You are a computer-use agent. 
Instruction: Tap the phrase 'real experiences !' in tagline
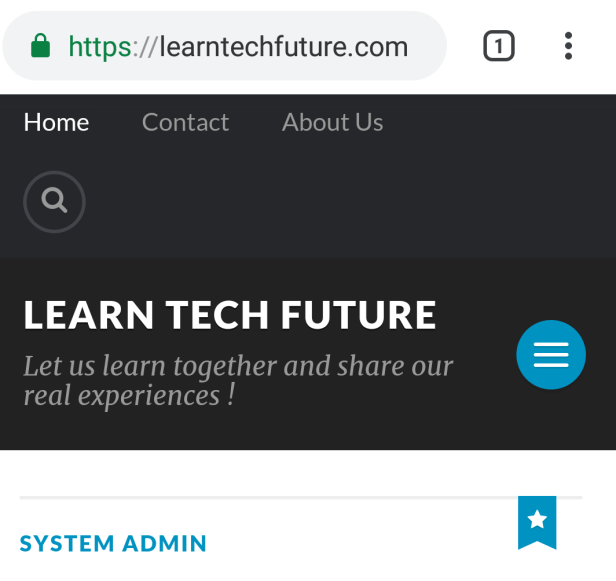tap(128, 395)
